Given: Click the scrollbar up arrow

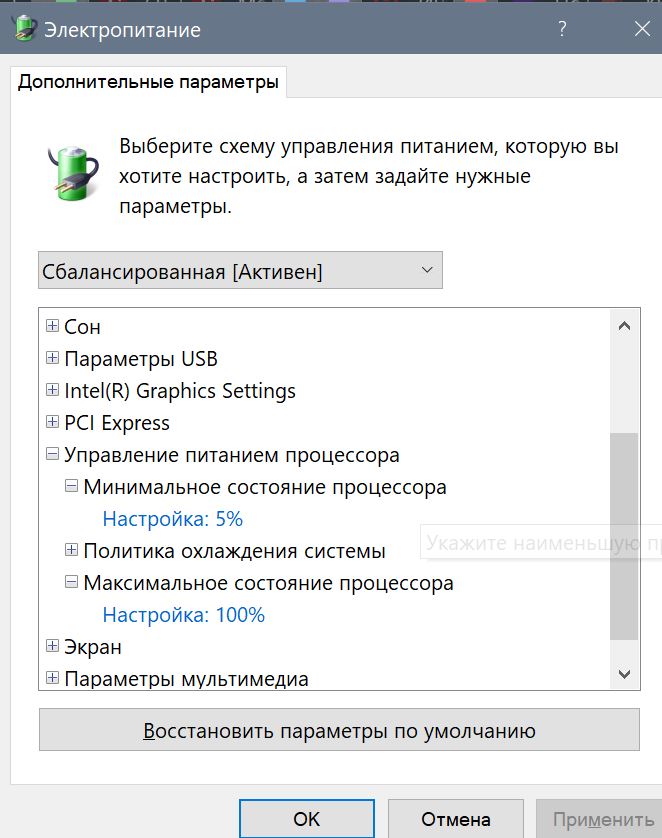Looking at the screenshot, I should (x=625, y=326).
